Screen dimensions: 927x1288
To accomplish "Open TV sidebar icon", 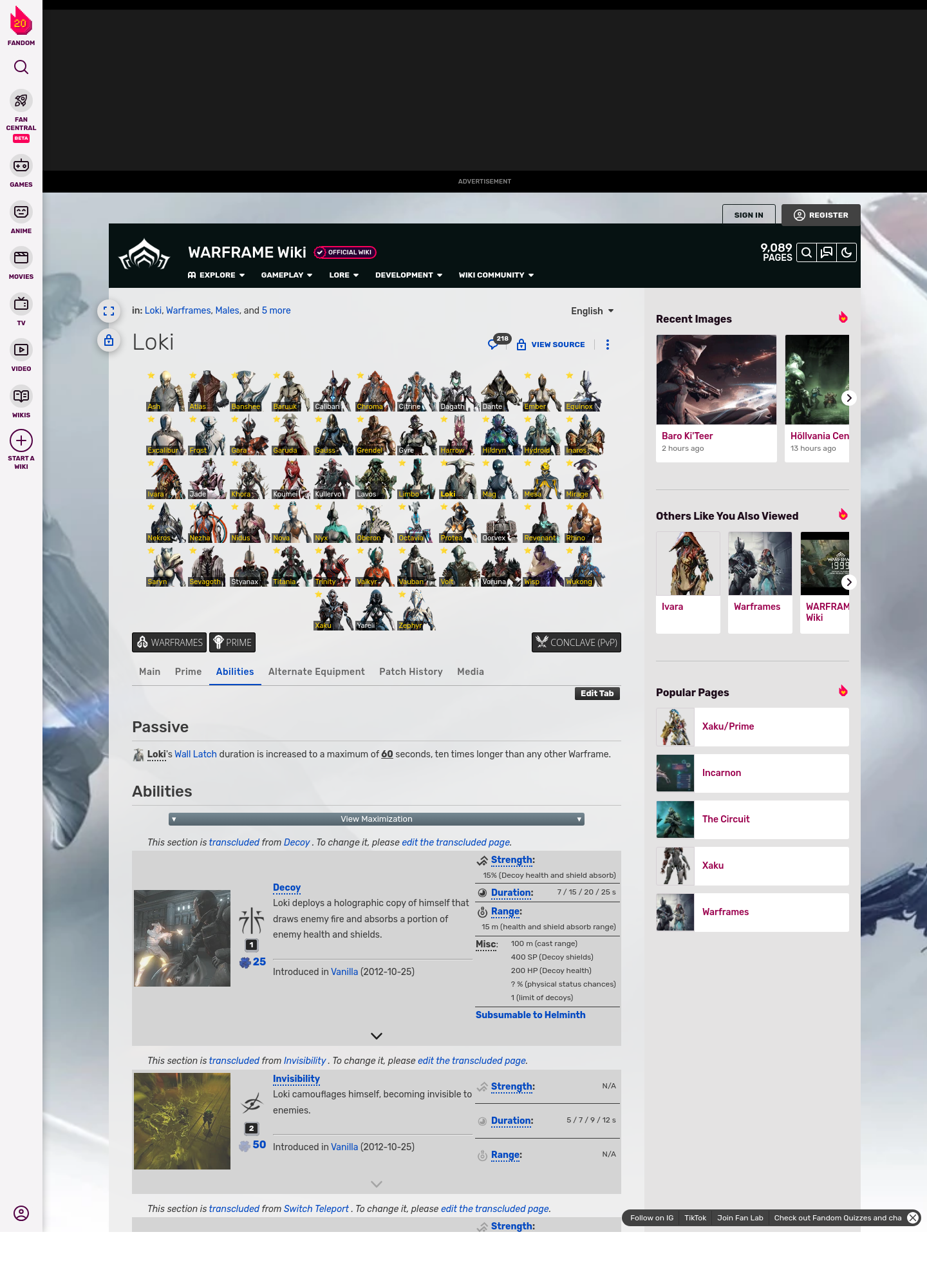I will 21,304.
